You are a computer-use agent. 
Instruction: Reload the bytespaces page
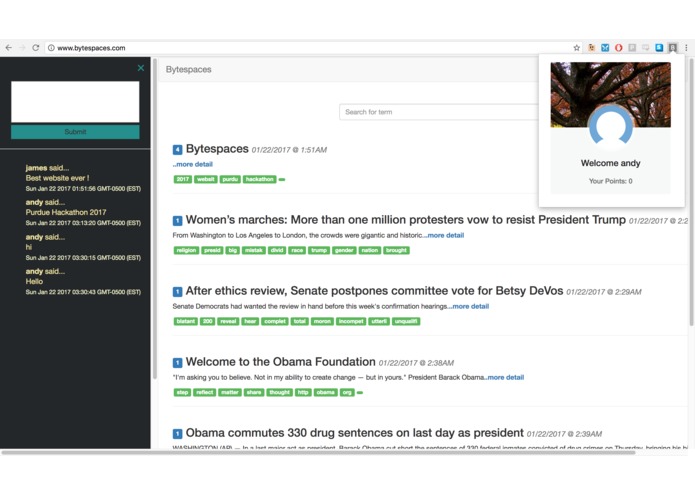coord(36,48)
